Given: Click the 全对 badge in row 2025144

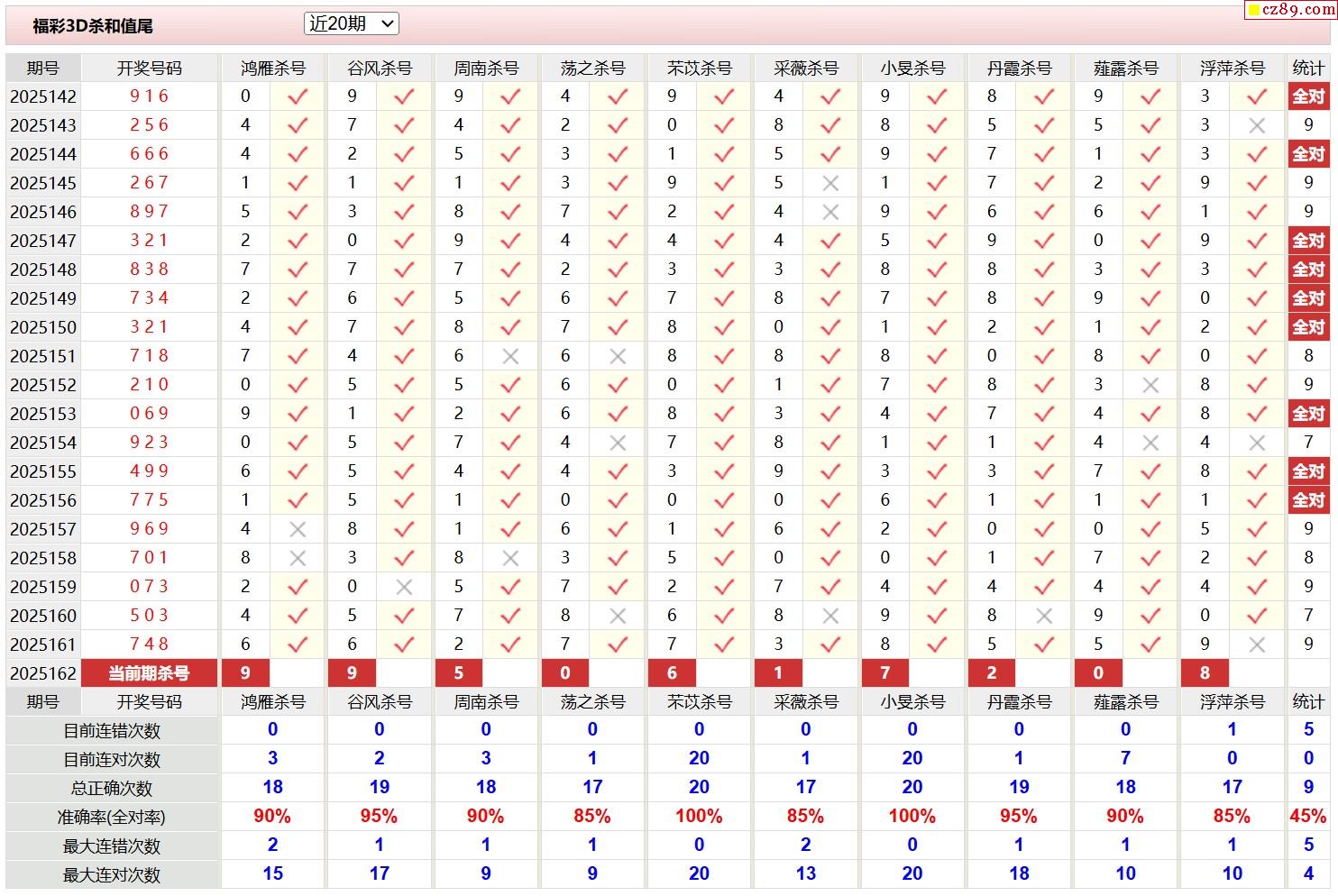Looking at the screenshot, I should pyautogui.click(x=1308, y=154).
